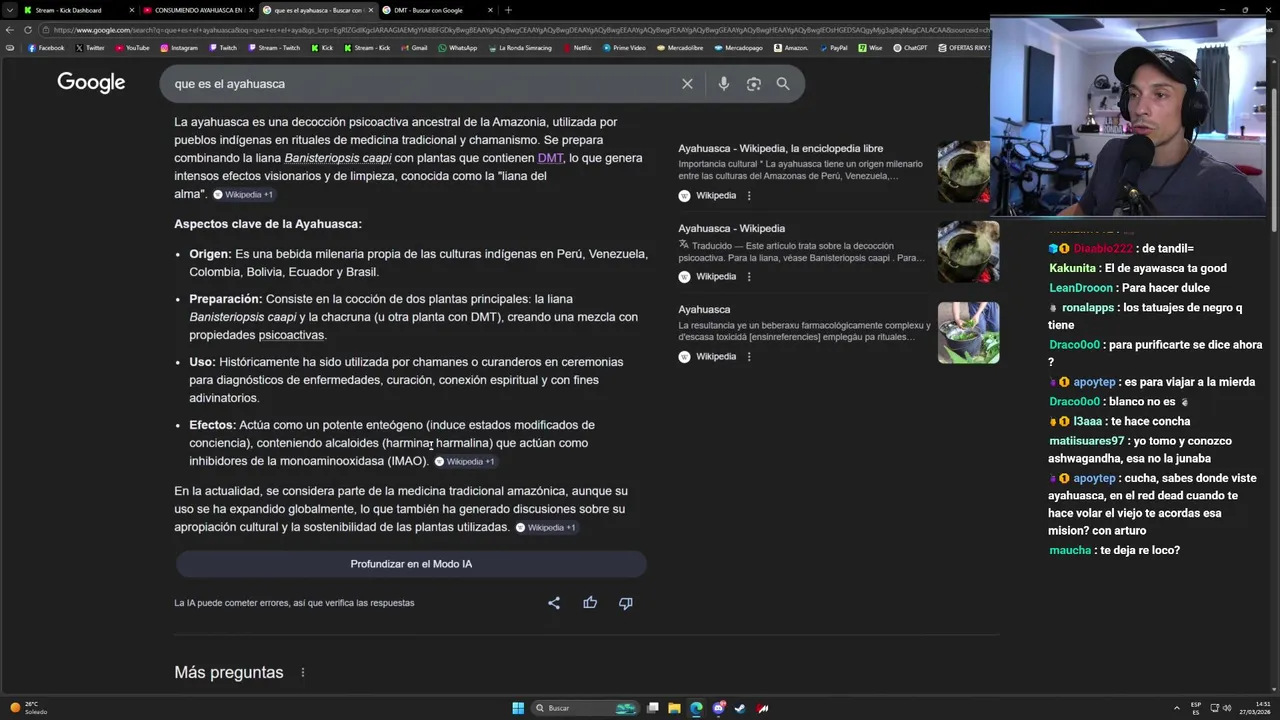Click Wikipedia +1 chip after IMAO

coord(465,462)
